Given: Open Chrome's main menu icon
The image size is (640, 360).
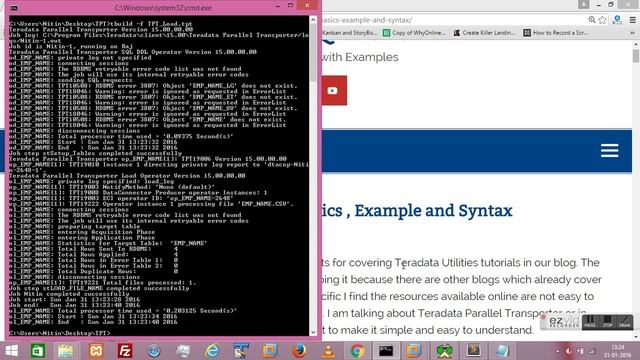Looking at the screenshot, I should coord(632,20).
